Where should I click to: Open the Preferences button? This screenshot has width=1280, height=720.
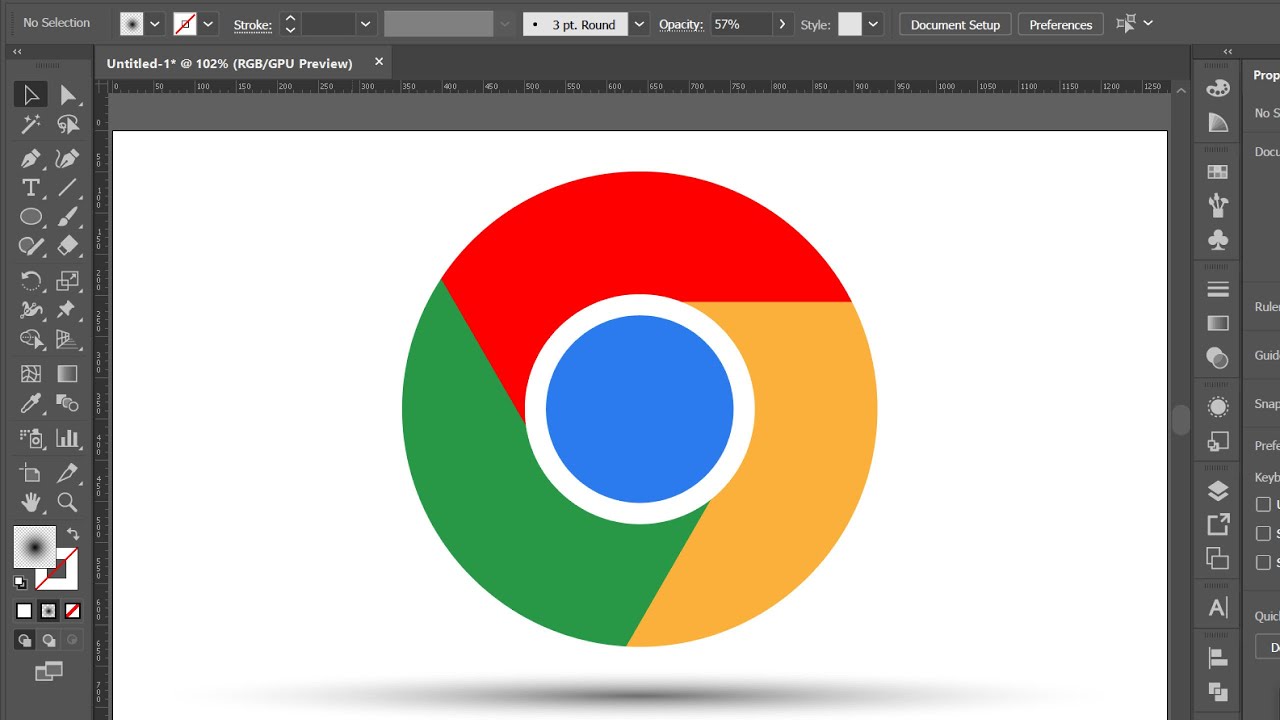tap(1061, 24)
